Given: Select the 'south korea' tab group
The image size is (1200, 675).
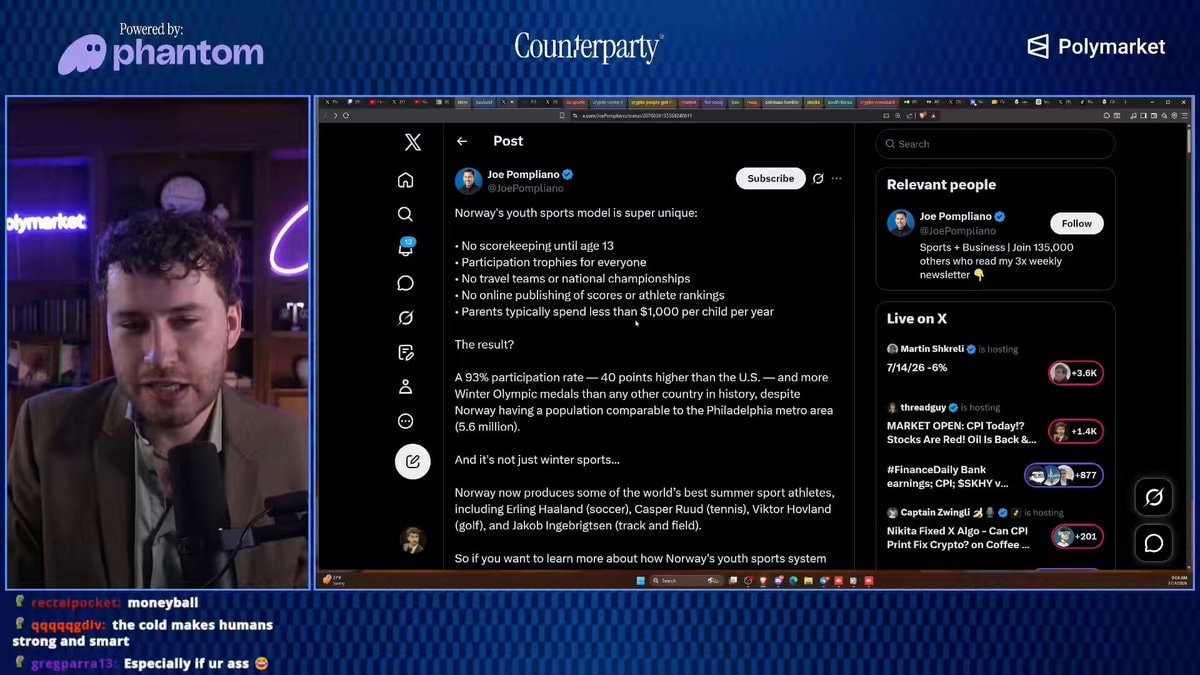Looking at the screenshot, I should pyautogui.click(x=840, y=102).
